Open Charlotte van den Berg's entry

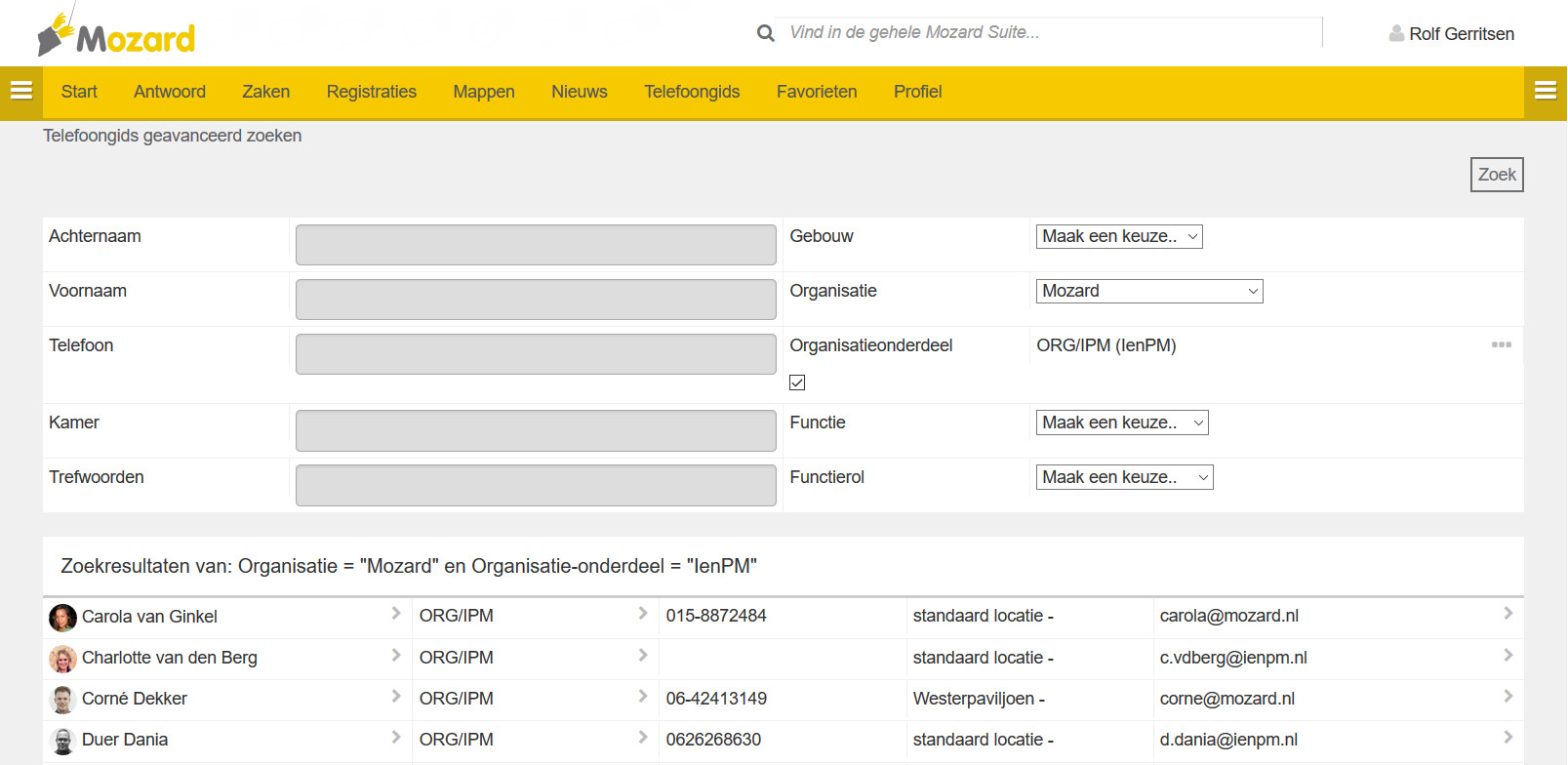(x=170, y=658)
